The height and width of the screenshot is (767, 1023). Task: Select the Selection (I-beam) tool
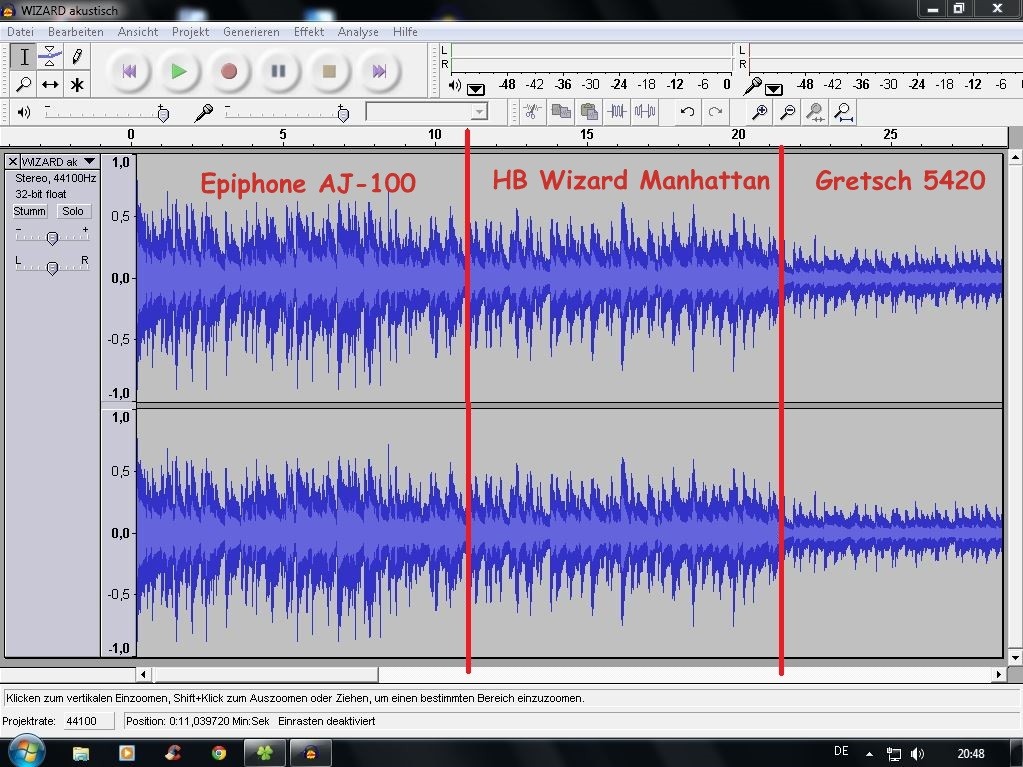(23, 57)
